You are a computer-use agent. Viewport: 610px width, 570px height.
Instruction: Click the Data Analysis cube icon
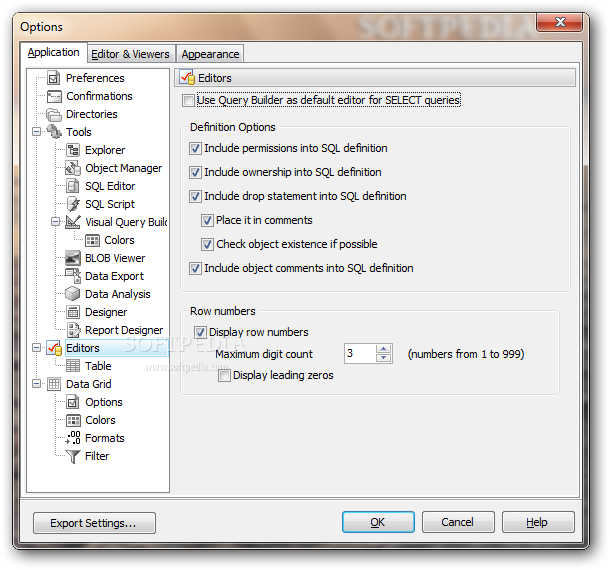coord(73,294)
